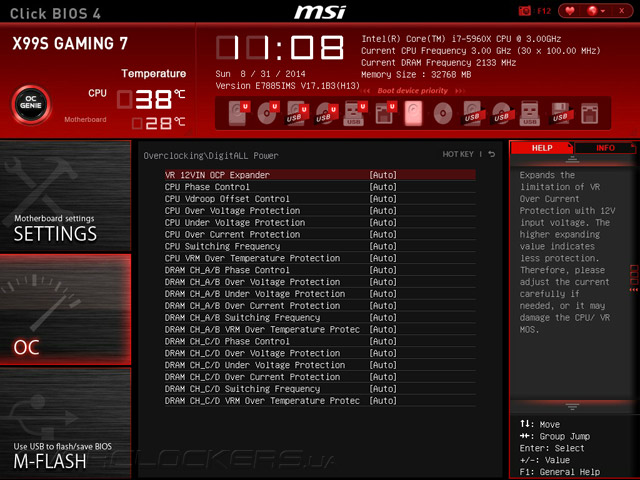Open CPU Phase Control Auto value
The height and width of the screenshot is (480, 640).
click(383, 187)
